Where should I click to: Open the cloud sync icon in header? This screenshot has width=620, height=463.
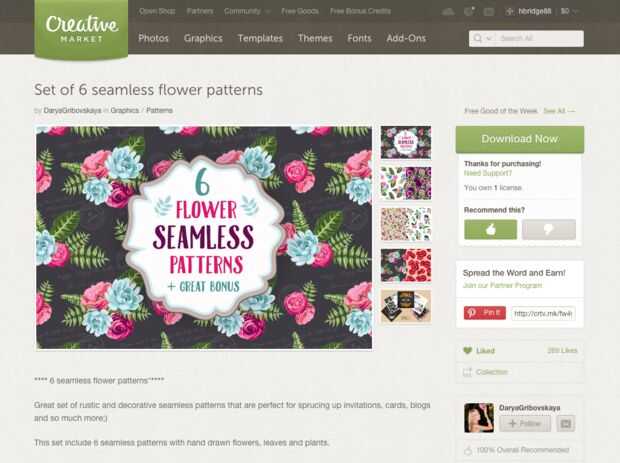(x=448, y=11)
